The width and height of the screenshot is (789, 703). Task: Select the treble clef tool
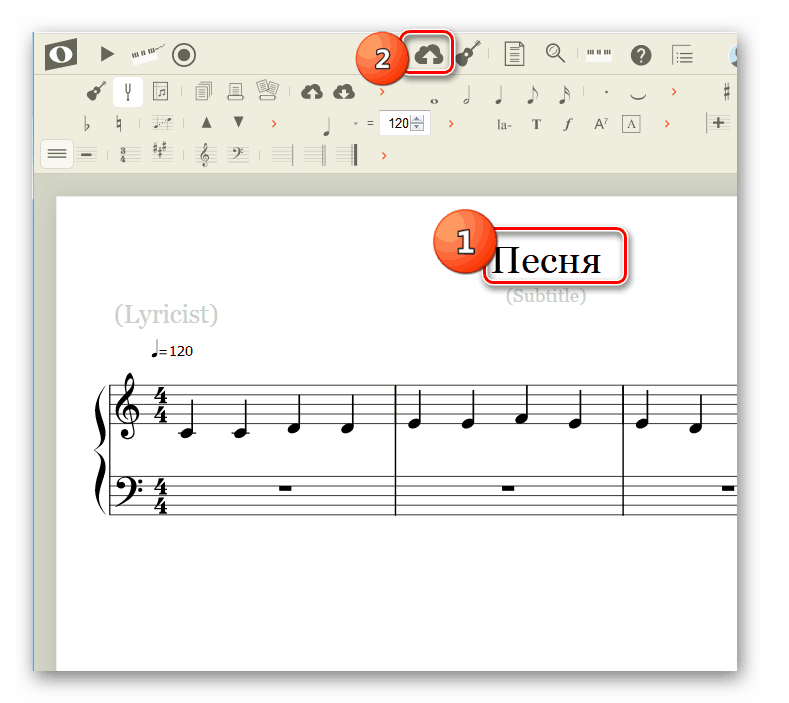204,155
